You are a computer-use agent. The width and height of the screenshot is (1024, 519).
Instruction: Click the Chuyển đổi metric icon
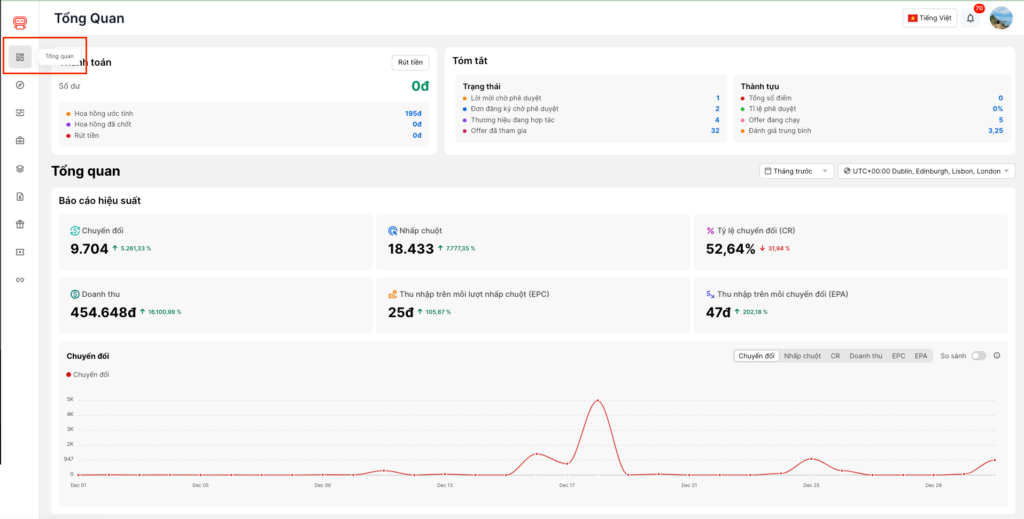point(75,230)
